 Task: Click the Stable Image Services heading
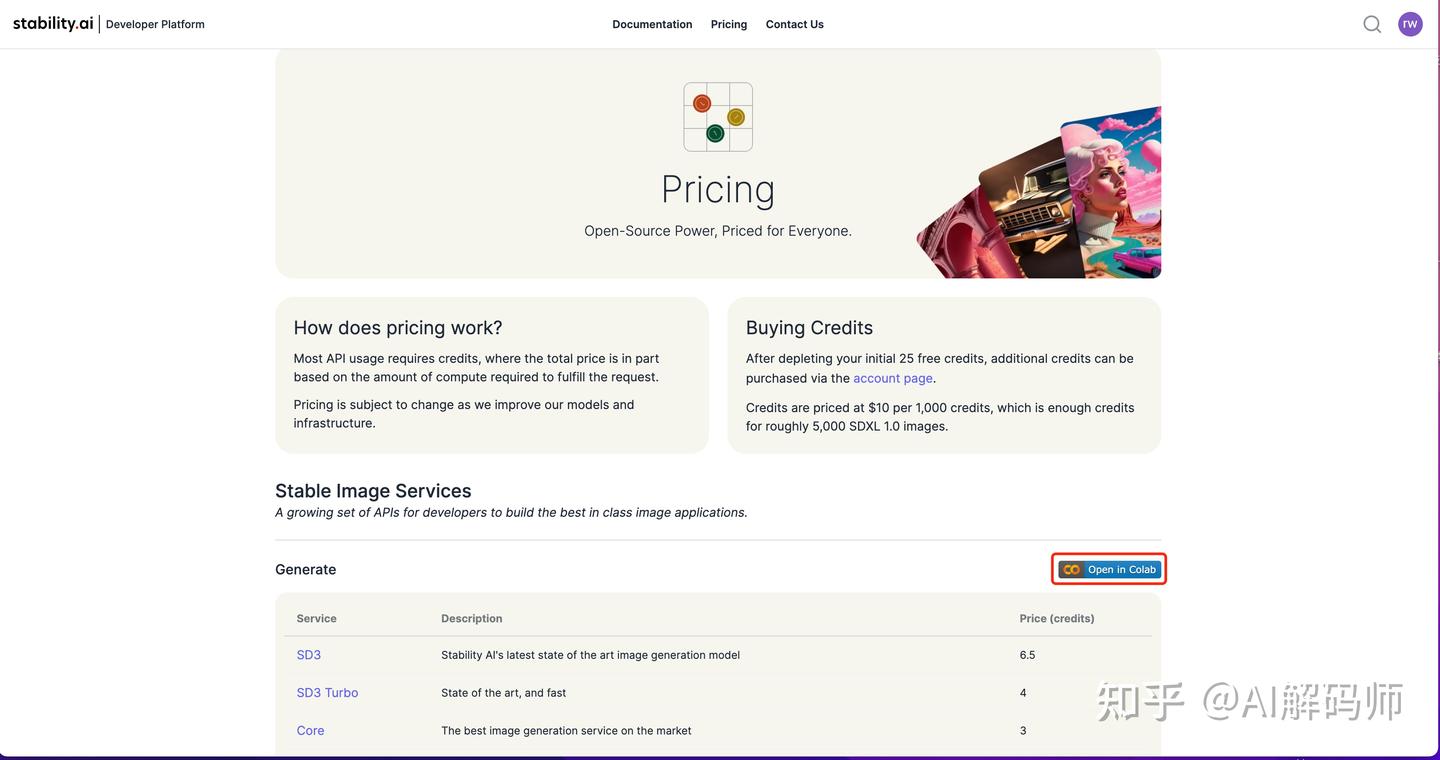[373, 491]
